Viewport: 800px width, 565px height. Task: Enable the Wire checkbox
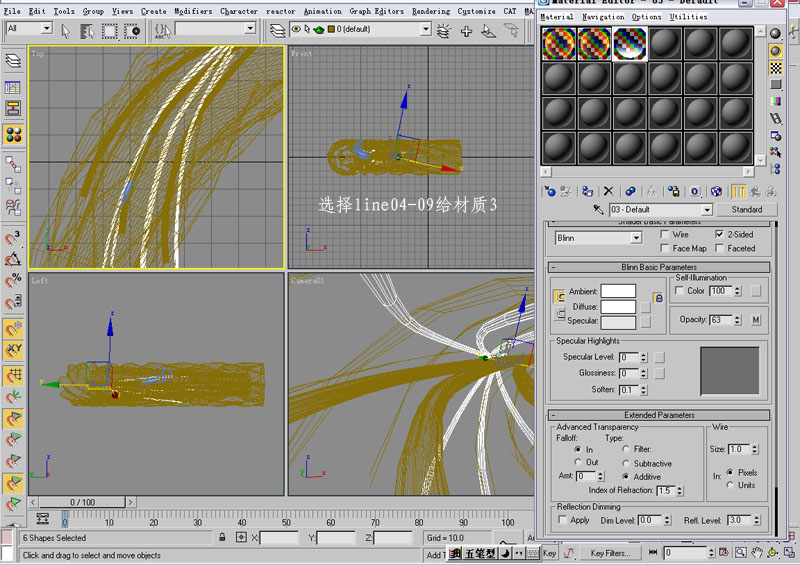coord(664,234)
